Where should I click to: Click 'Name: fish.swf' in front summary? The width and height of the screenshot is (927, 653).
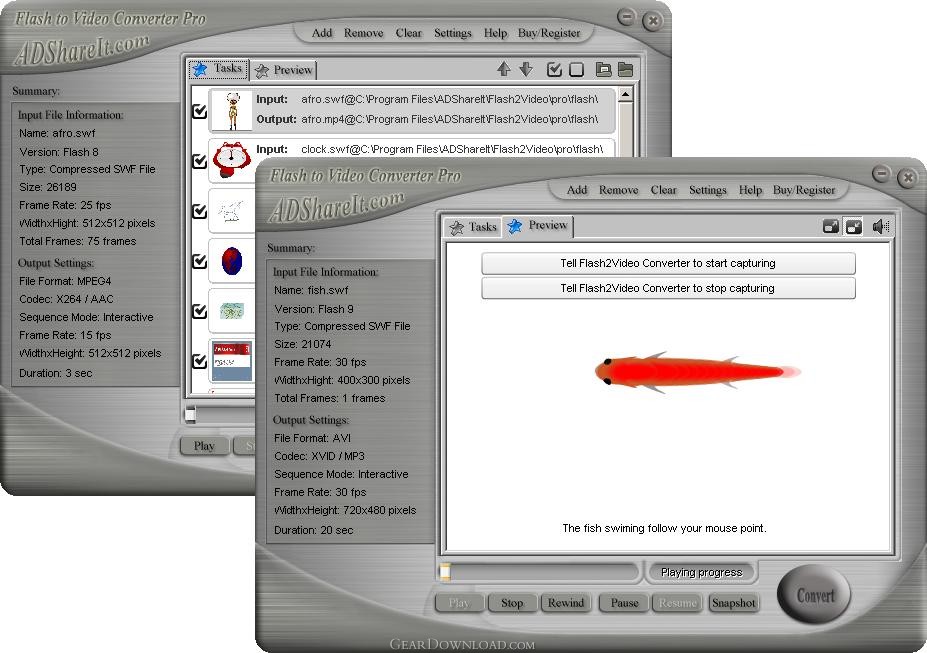pyautogui.click(x=311, y=290)
